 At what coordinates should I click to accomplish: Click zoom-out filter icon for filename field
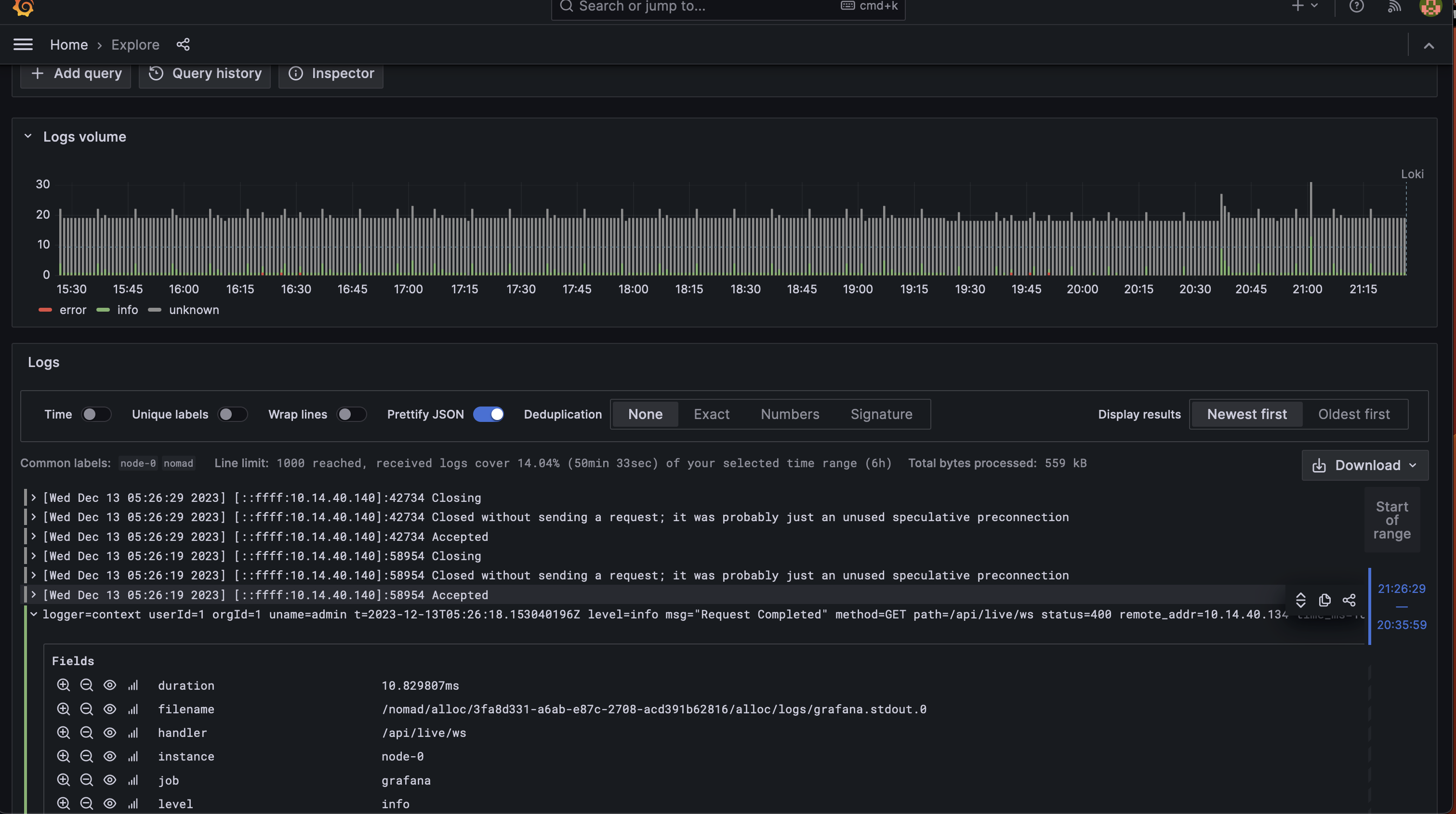click(86, 709)
